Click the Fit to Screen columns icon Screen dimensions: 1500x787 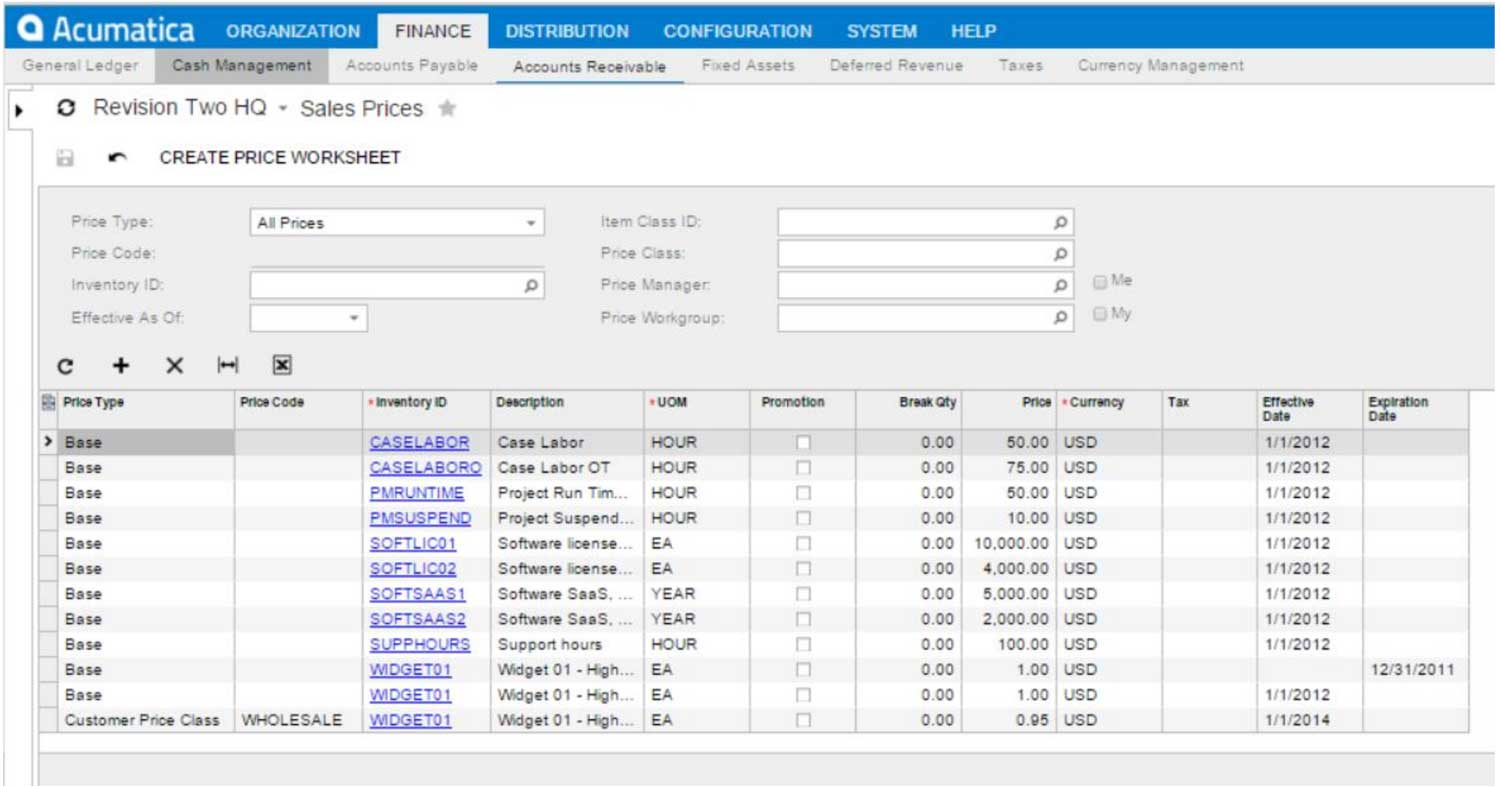click(x=228, y=366)
